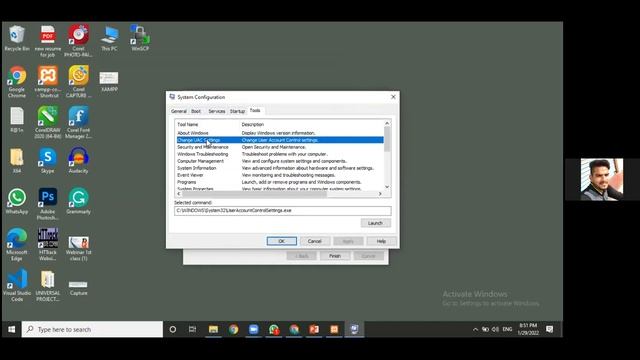Open the notification center icon

549,329
